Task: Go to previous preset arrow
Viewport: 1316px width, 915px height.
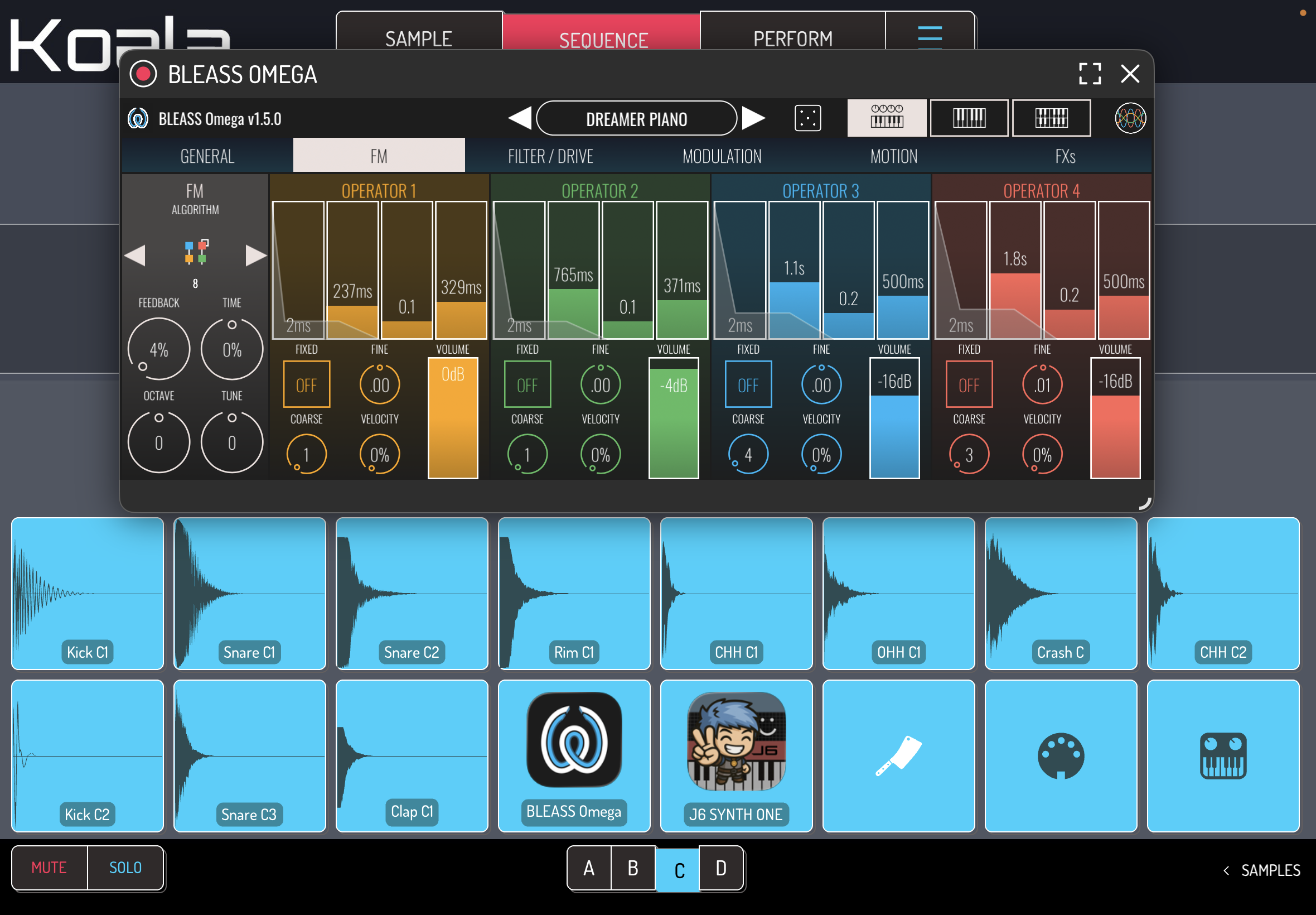Action: click(x=520, y=118)
